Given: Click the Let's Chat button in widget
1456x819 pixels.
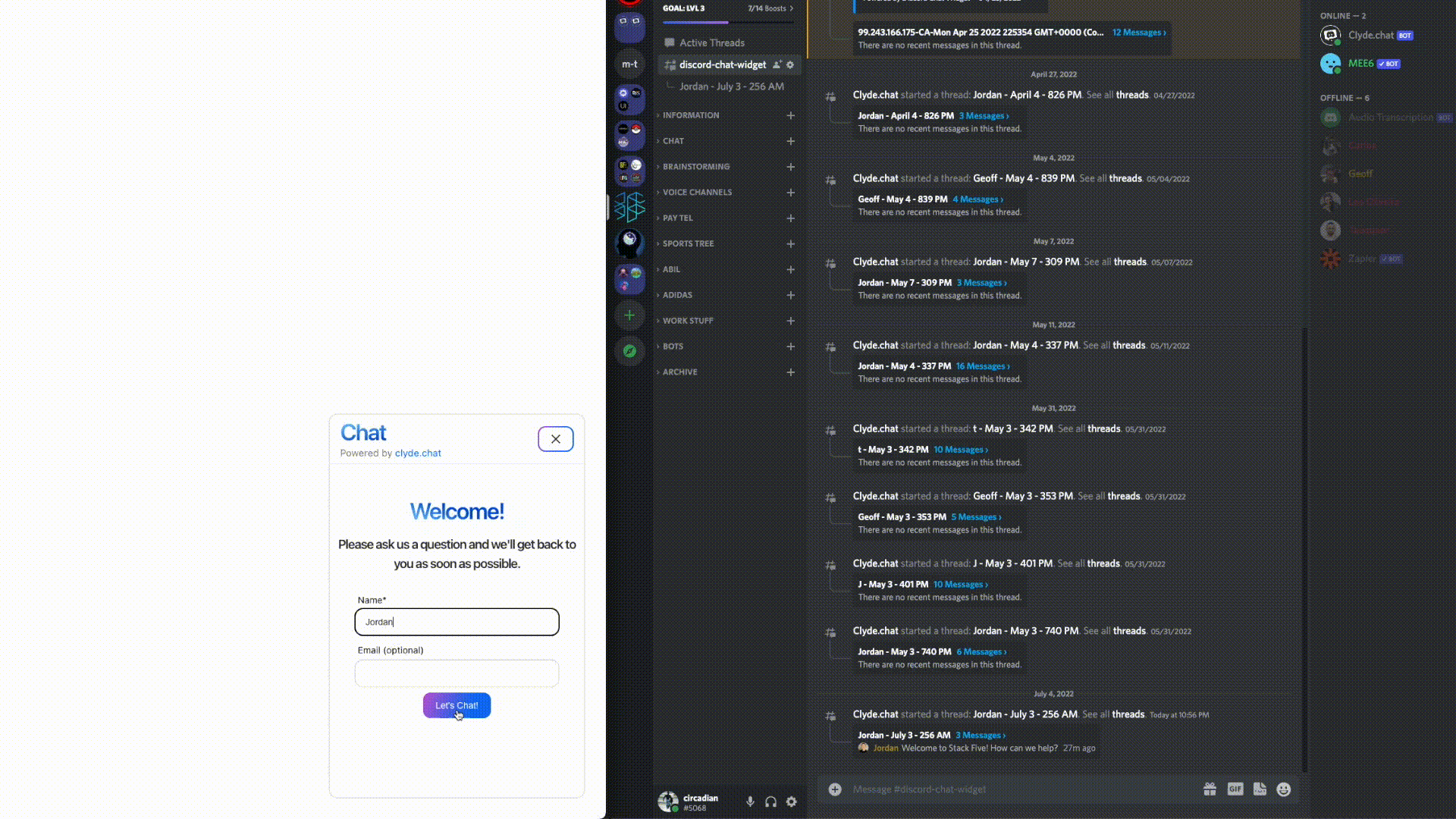Looking at the screenshot, I should (x=456, y=705).
